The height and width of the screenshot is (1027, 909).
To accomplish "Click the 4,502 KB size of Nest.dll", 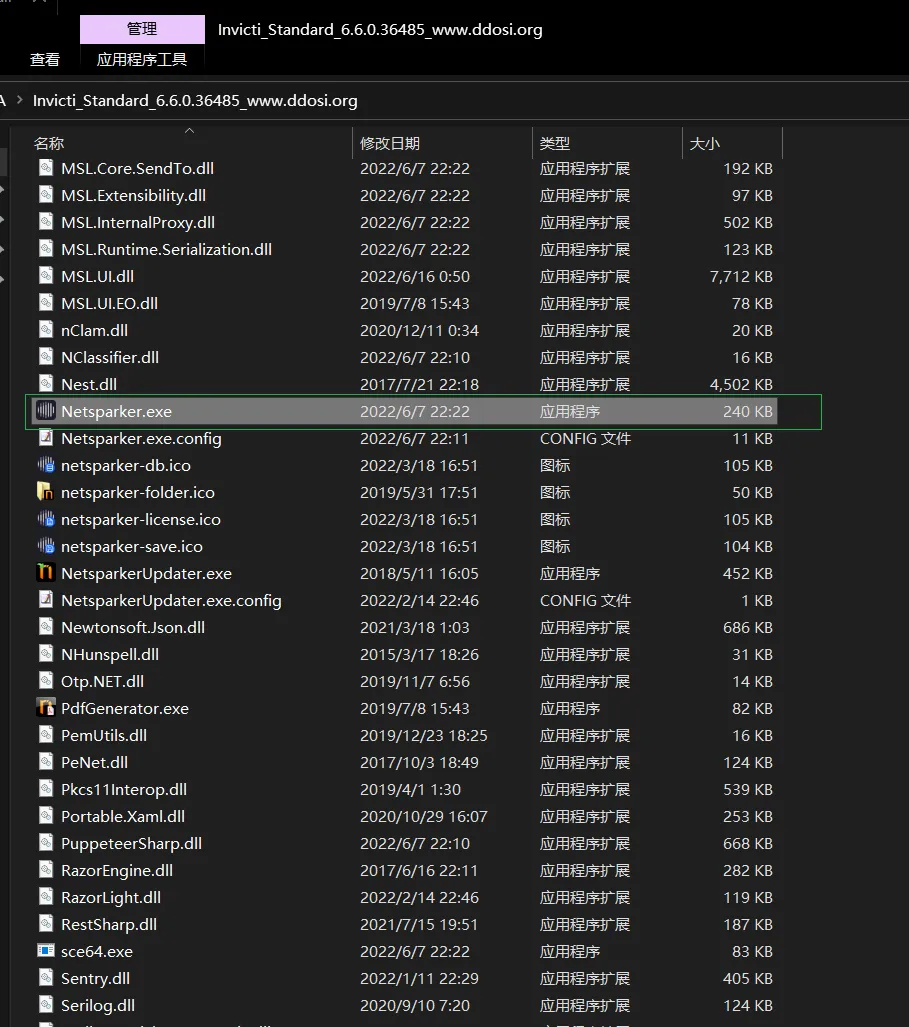I will (741, 384).
